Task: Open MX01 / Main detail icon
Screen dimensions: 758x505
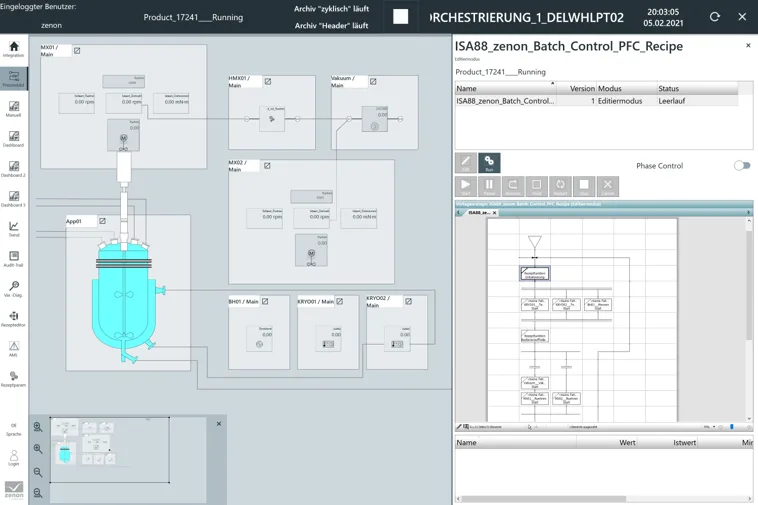Action: [x=77, y=50]
